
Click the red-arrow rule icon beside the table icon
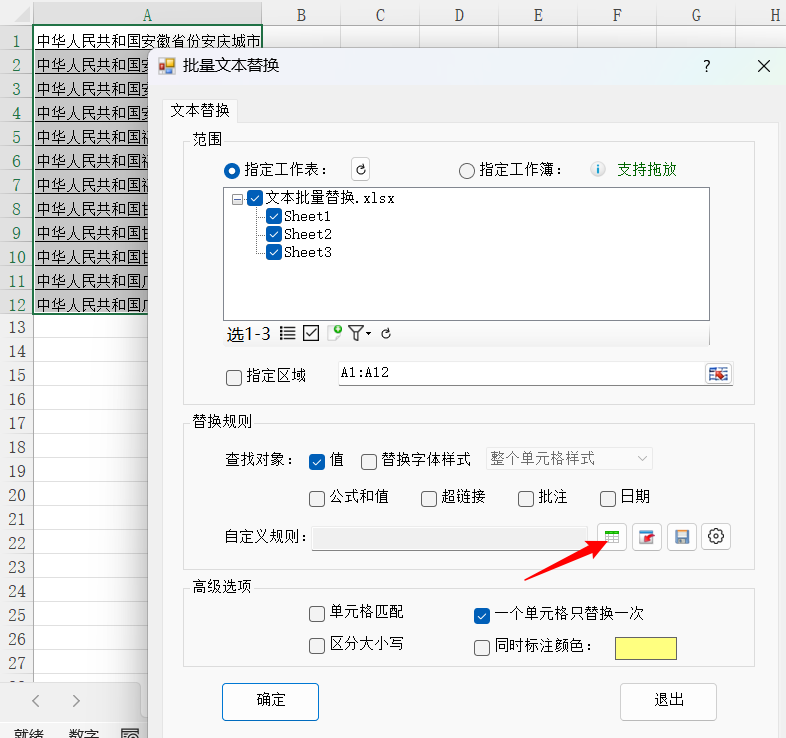647,537
